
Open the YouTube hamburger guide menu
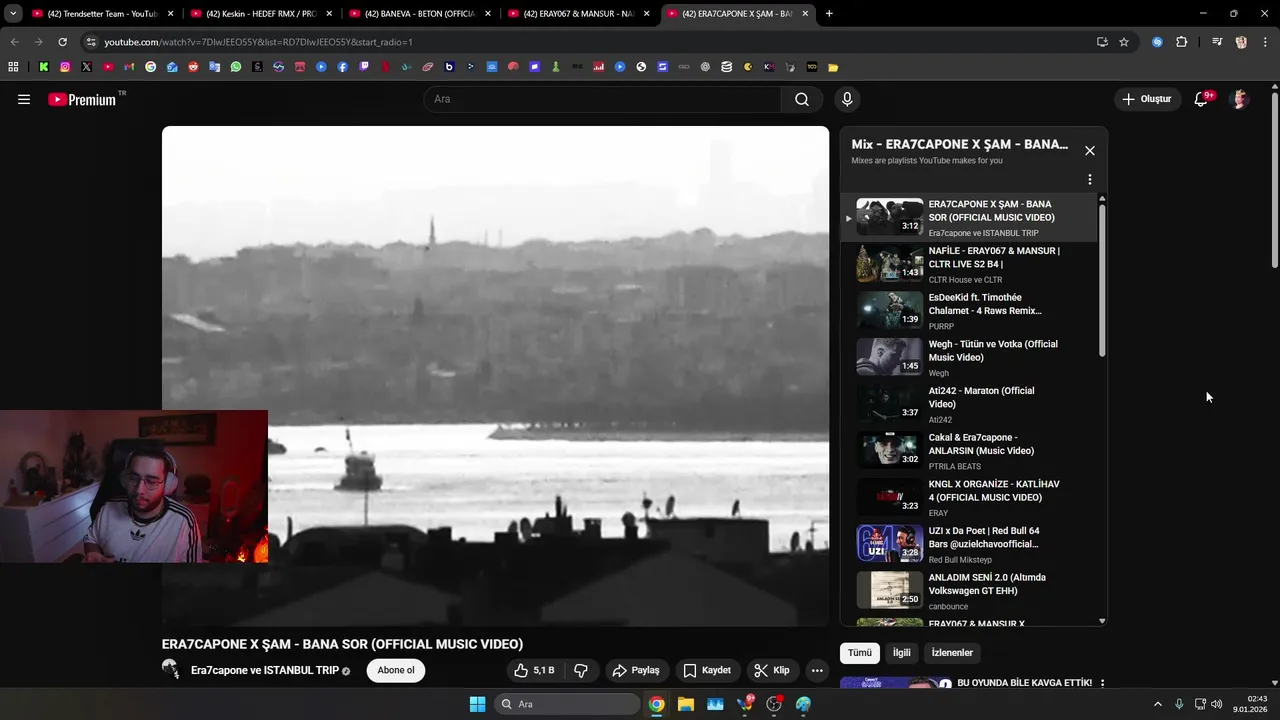(24, 99)
